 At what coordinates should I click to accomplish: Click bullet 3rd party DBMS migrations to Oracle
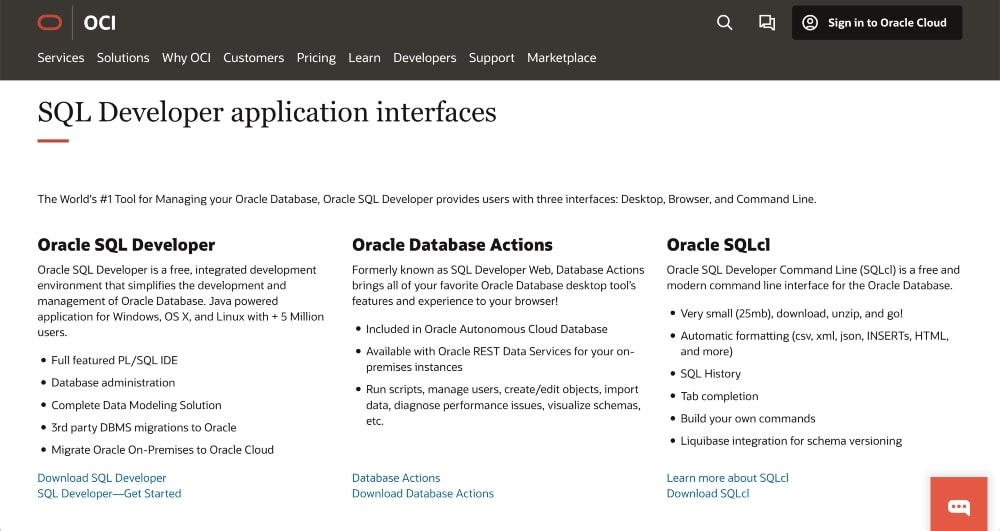[x=143, y=427]
